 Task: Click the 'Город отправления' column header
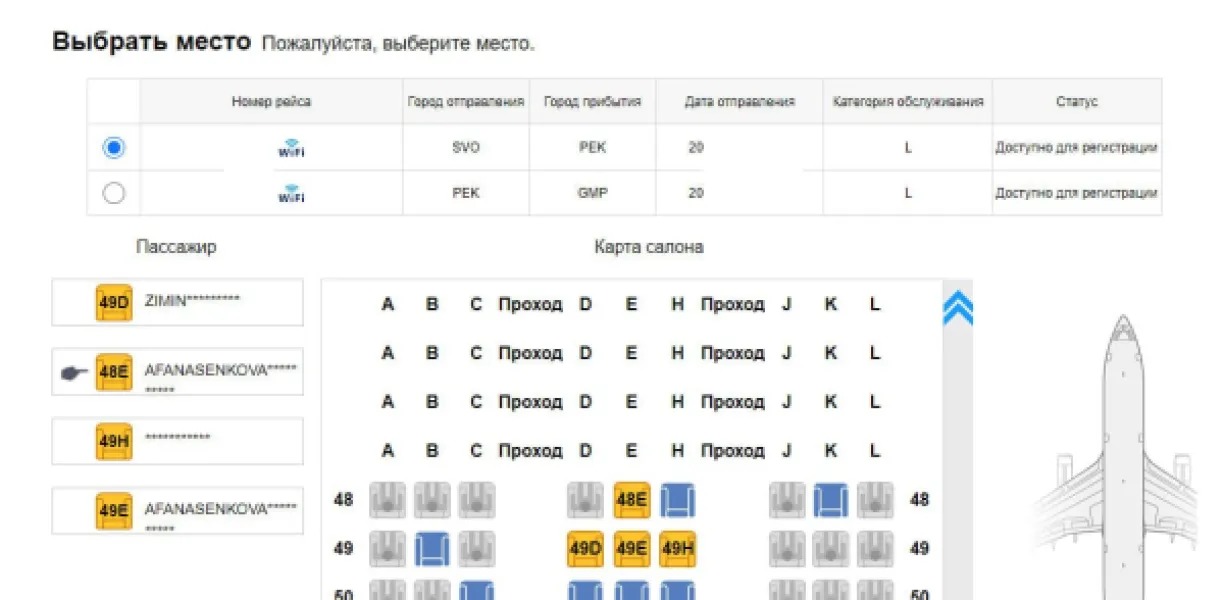coord(466,102)
